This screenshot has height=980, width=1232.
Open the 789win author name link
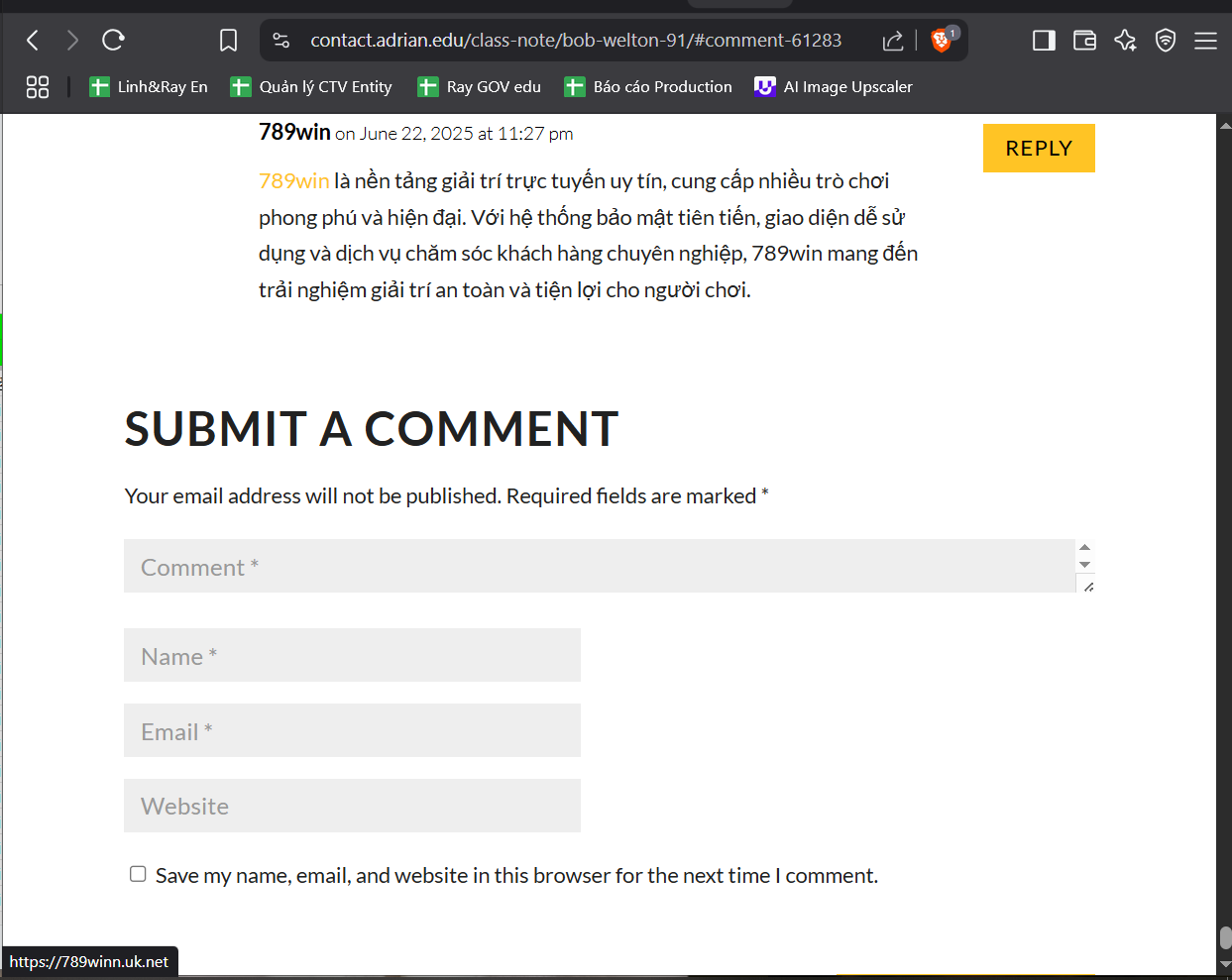[x=294, y=132]
